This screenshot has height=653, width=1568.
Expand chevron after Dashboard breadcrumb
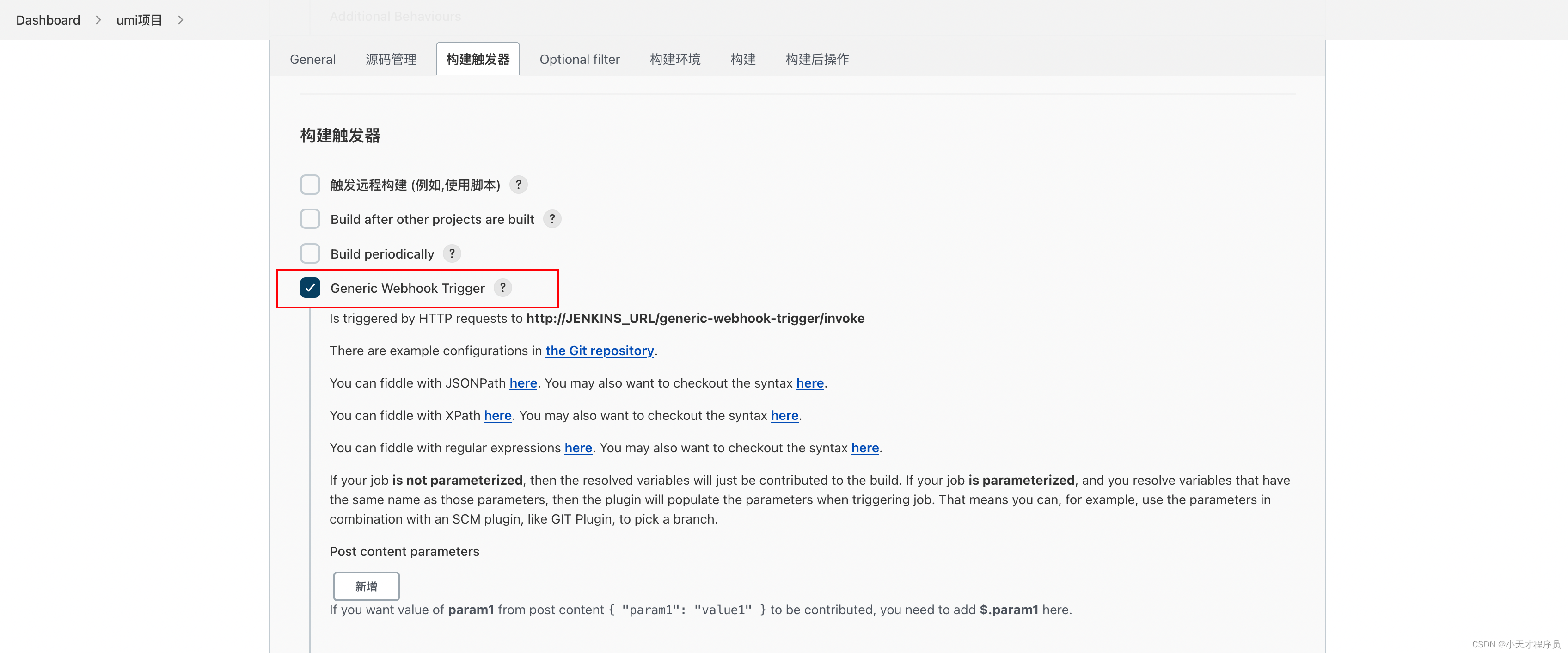(98, 20)
